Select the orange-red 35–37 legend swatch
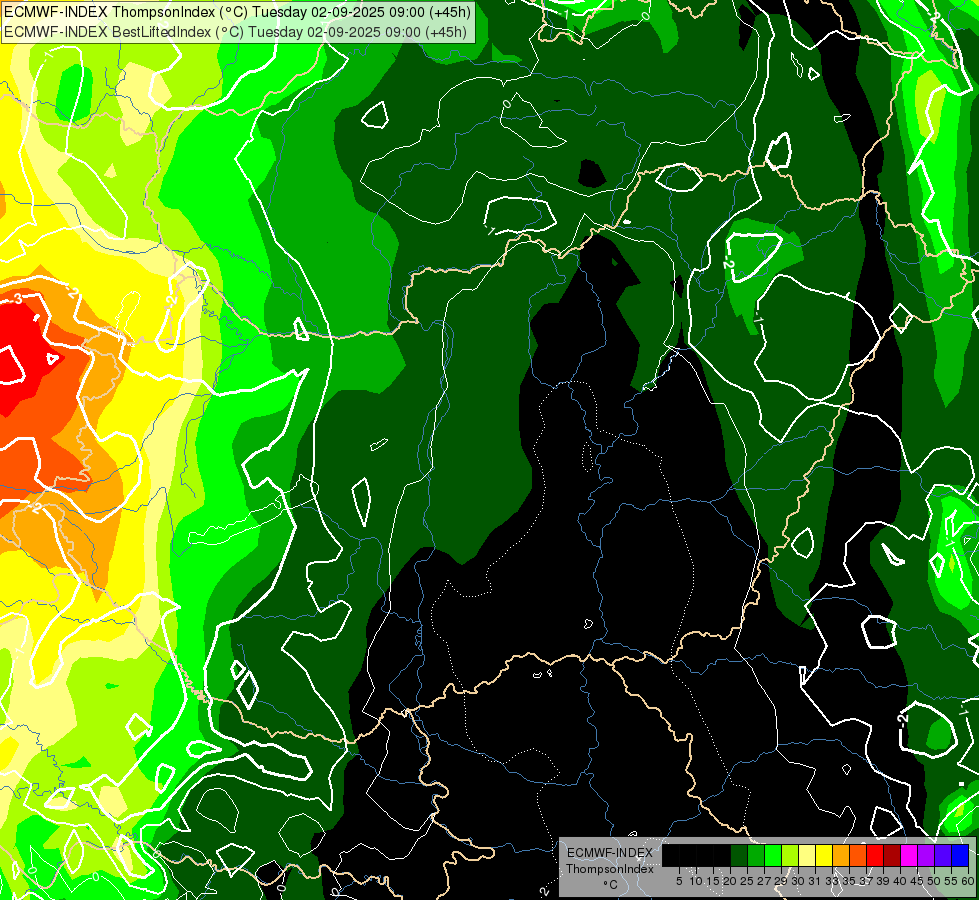Screen dimensions: 979x900 coord(858,855)
